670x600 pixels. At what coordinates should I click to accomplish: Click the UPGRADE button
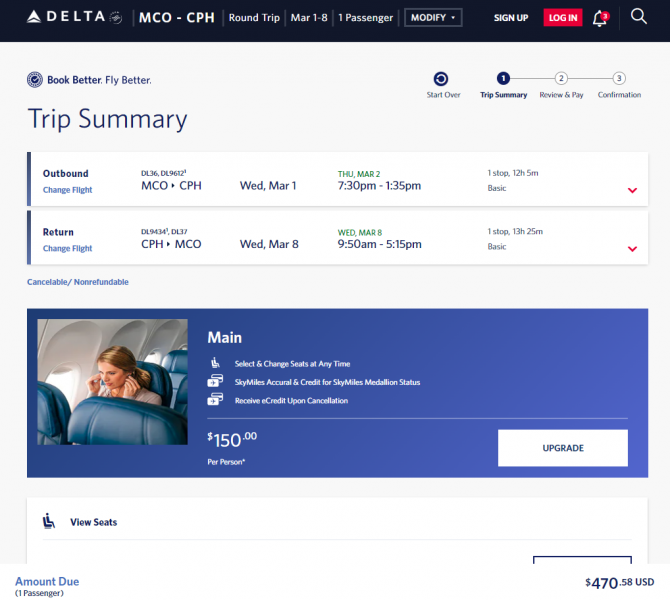(x=563, y=448)
